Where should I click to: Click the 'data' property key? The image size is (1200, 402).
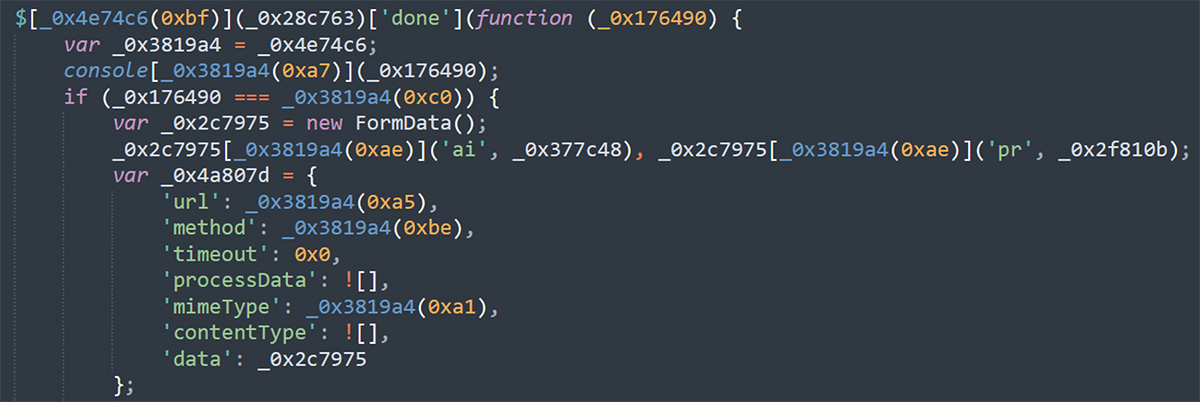[x=193, y=358]
